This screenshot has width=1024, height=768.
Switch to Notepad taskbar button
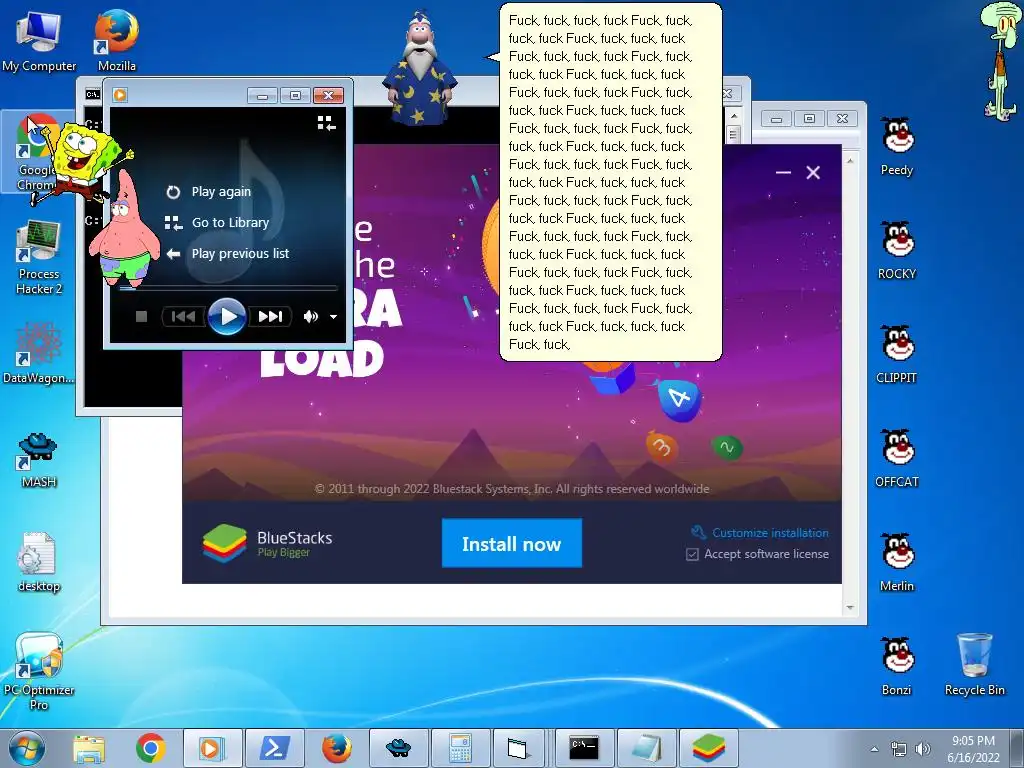pos(646,748)
